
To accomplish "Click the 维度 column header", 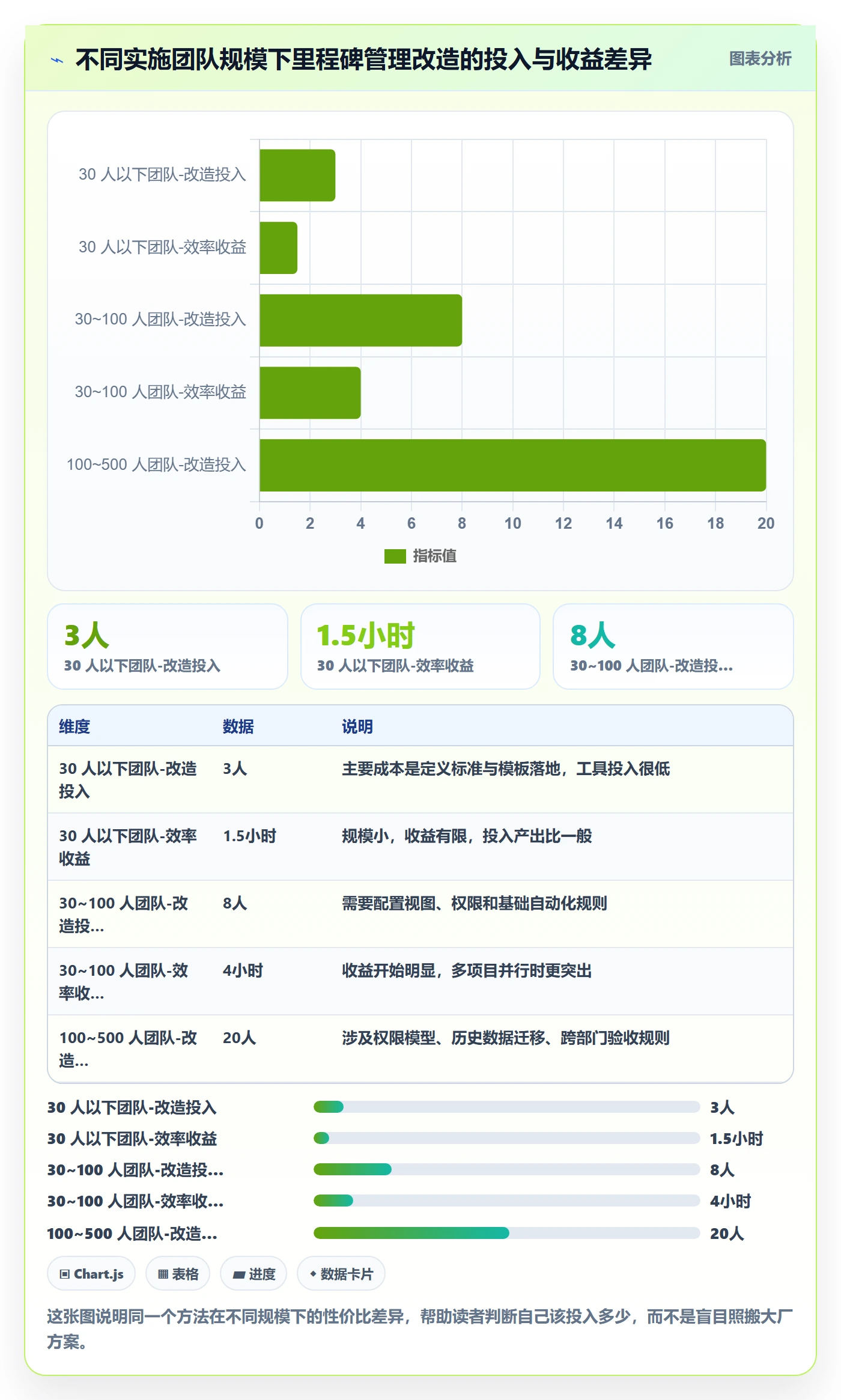I will [74, 727].
